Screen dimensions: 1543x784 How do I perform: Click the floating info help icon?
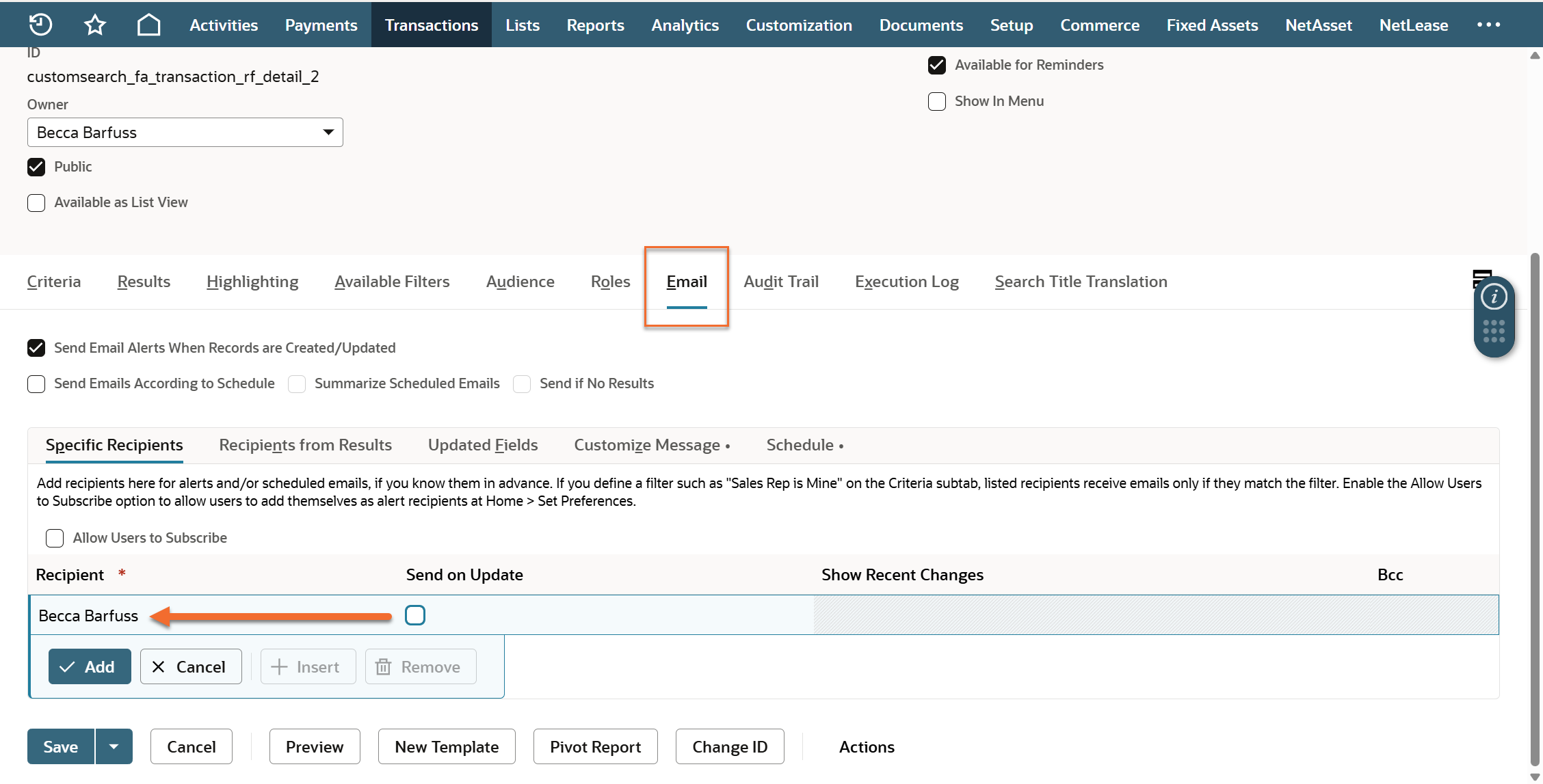coord(1494,297)
